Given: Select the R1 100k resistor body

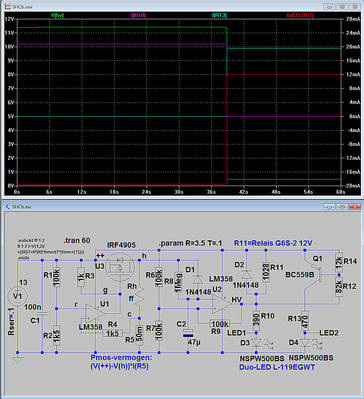Looking at the screenshot, I should click(57, 278).
